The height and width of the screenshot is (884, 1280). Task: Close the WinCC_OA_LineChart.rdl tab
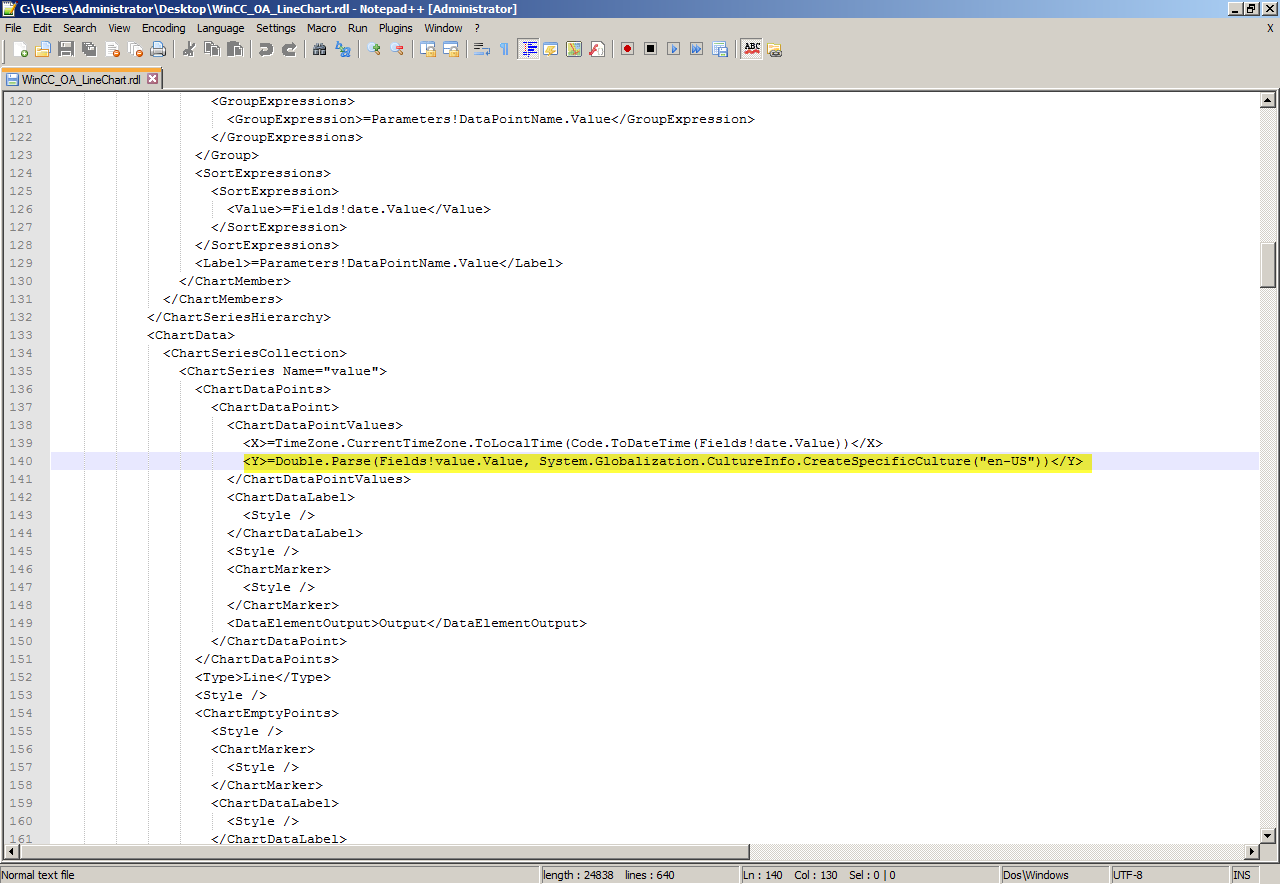click(x=153, y=78)
